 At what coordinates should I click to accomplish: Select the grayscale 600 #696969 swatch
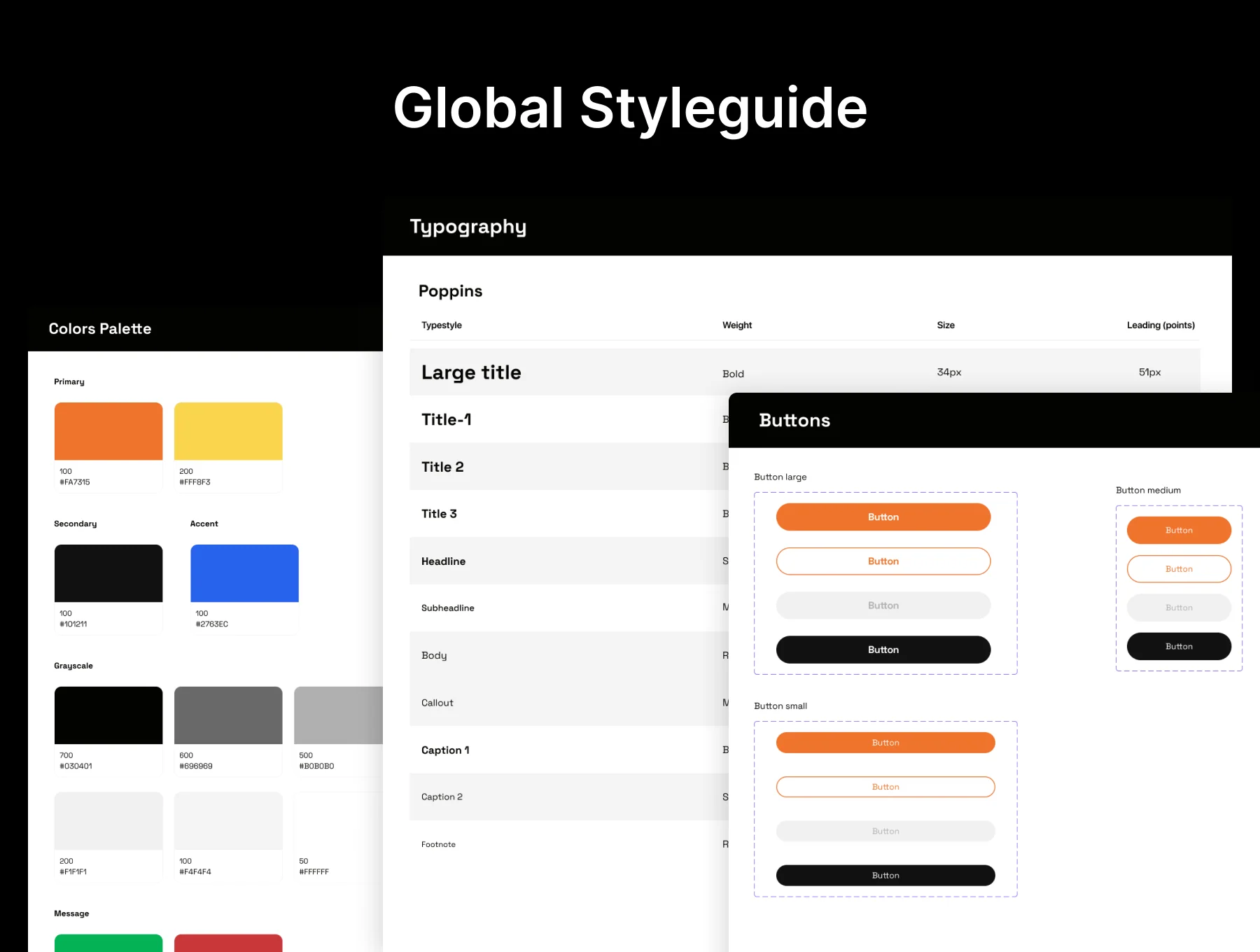click(x=228, y=715)
